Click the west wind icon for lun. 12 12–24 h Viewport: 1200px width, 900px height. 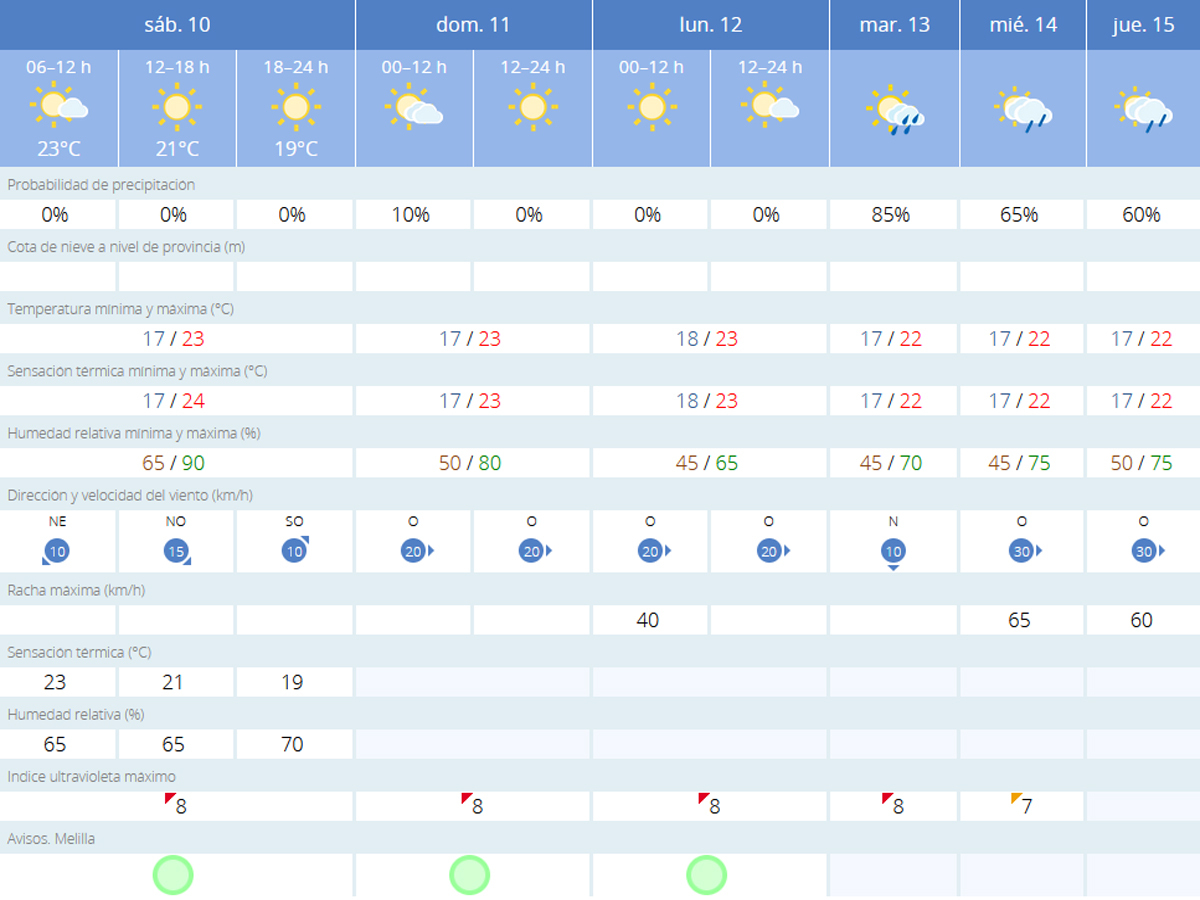point(772,551)
